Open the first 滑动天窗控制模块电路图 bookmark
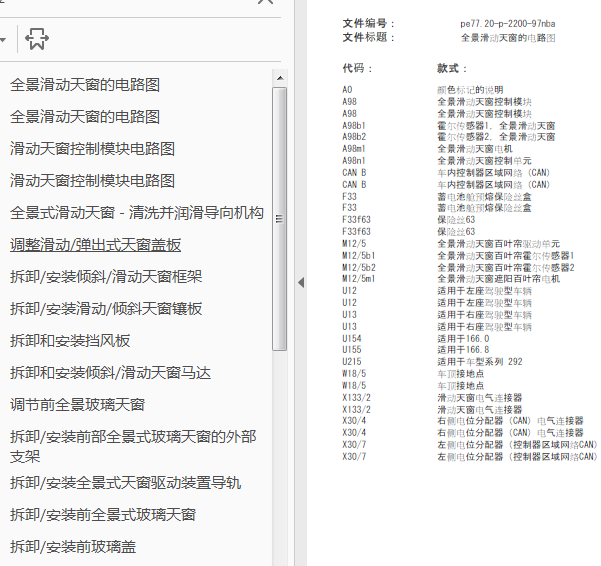 point(92,149)
